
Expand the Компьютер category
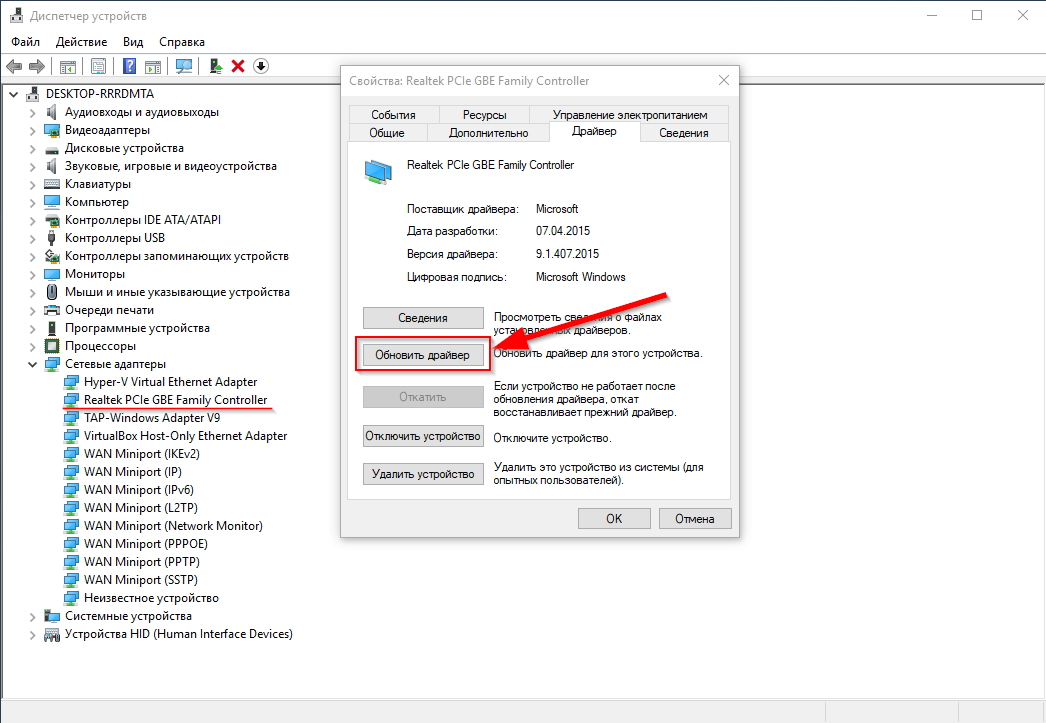pyautogui.click(x=32, y=203)
